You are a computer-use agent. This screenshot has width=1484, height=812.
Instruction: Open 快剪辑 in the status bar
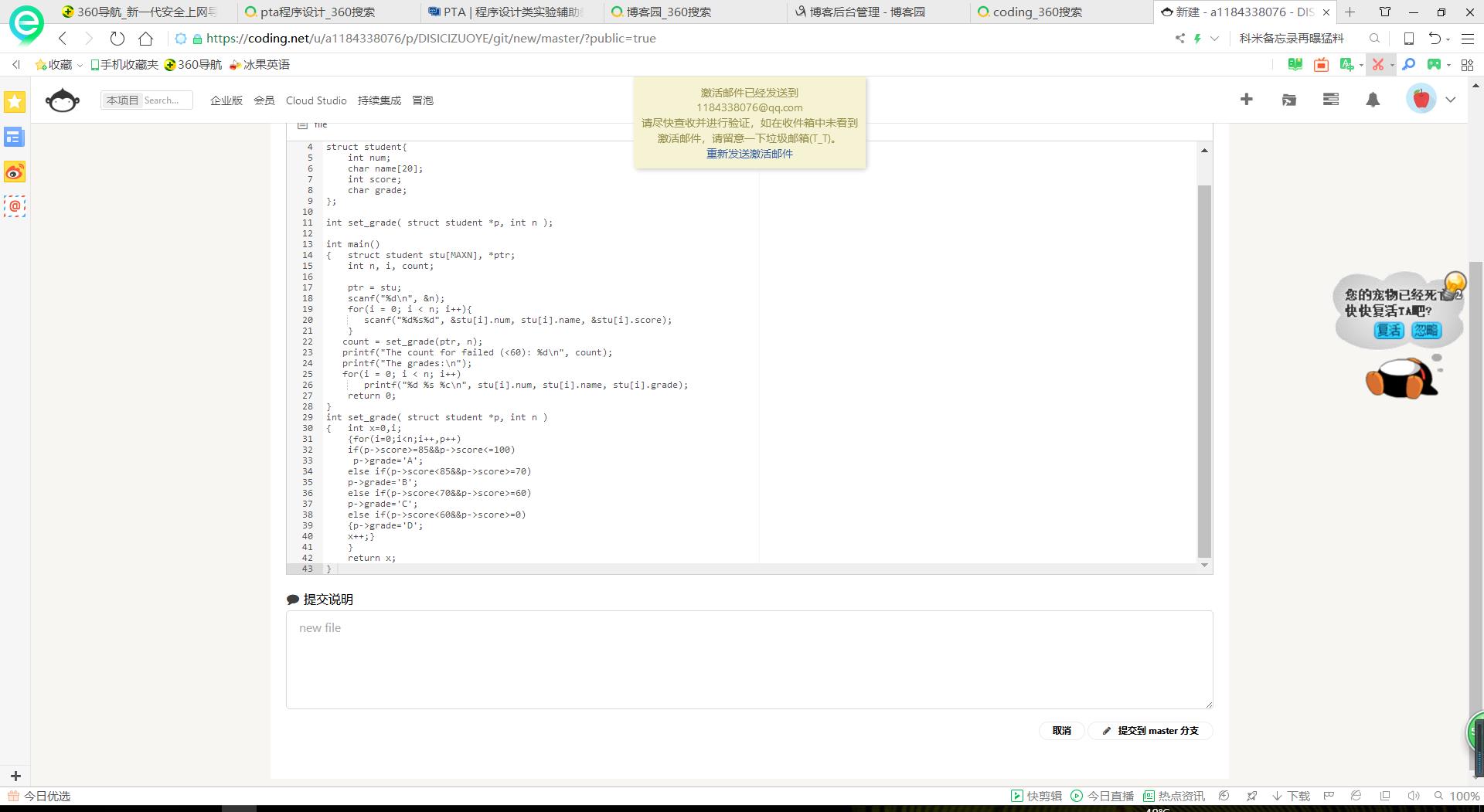point(1036,796)
